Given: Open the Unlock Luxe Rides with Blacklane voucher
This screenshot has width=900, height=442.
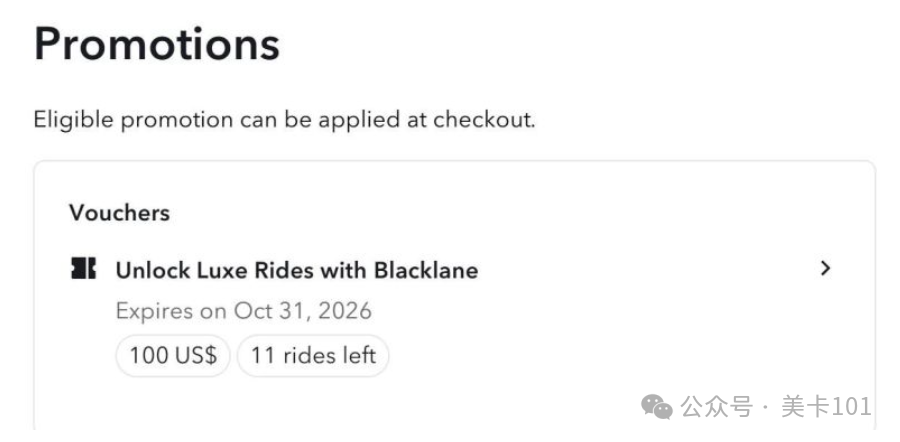Looking at the screenshot, I should 297,270.
